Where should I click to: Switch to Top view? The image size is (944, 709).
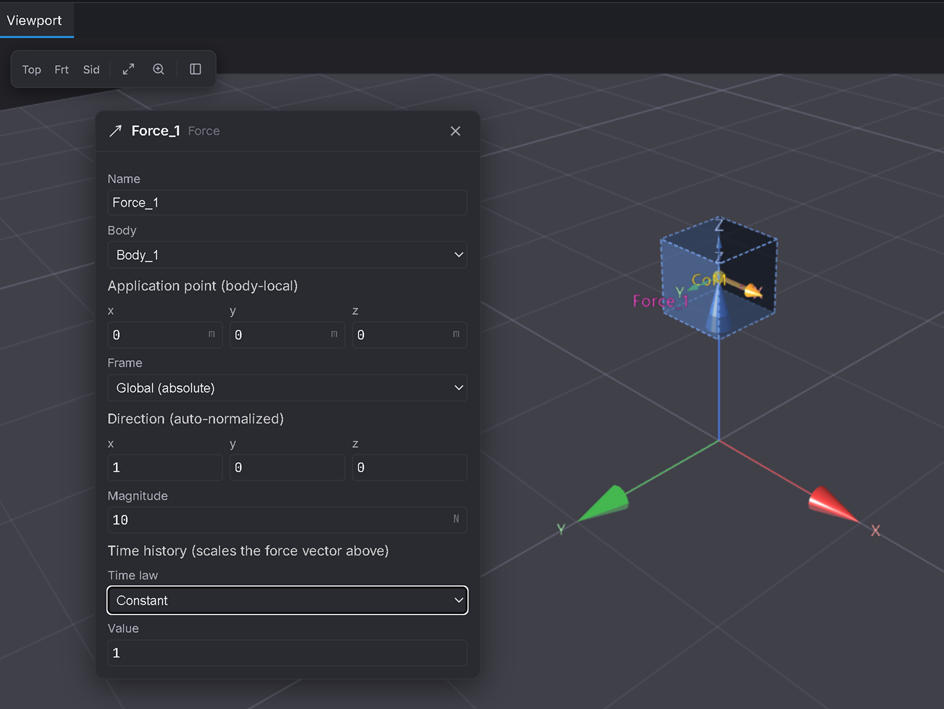pyautogui.click(x=31, y=70)
